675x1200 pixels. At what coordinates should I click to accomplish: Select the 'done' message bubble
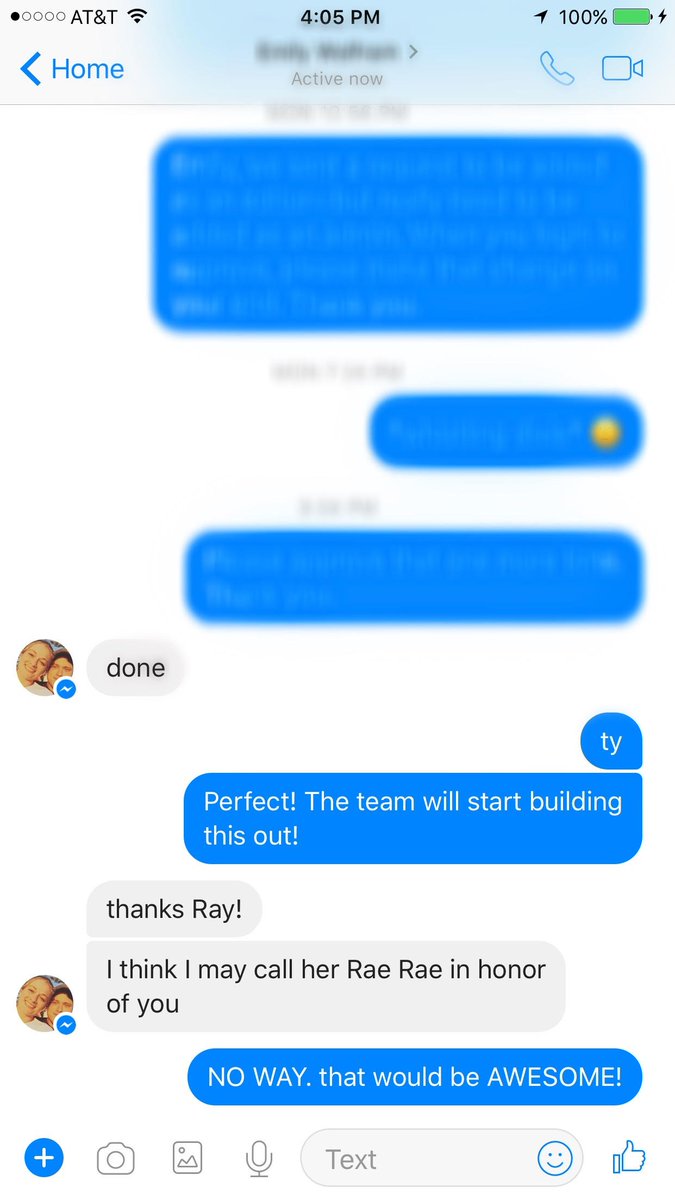(136, 667)
